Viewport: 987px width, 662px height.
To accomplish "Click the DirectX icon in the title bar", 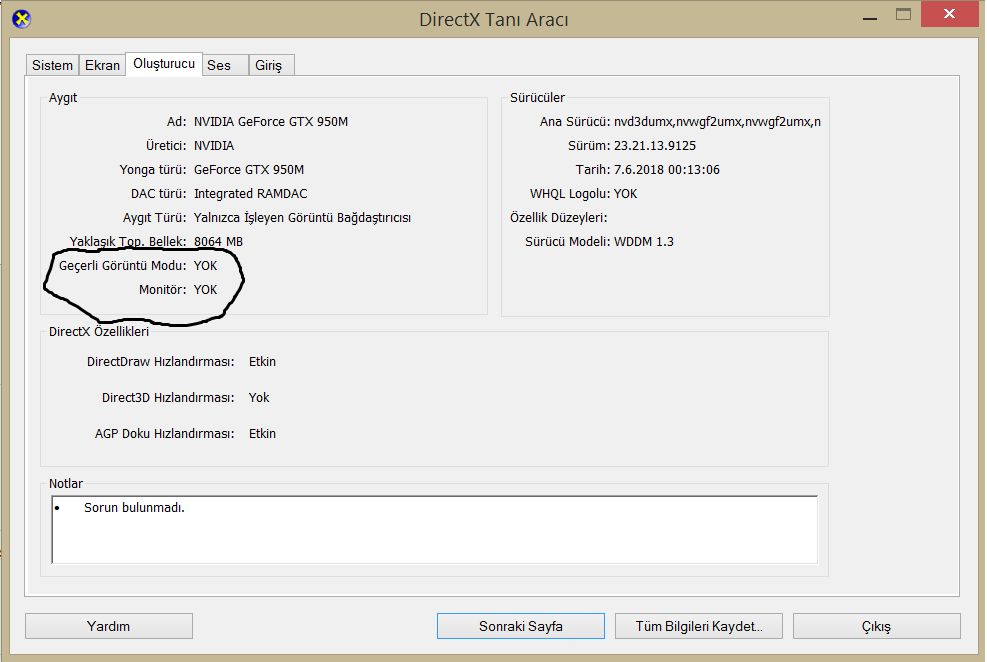I will click(x=21, y=20).
